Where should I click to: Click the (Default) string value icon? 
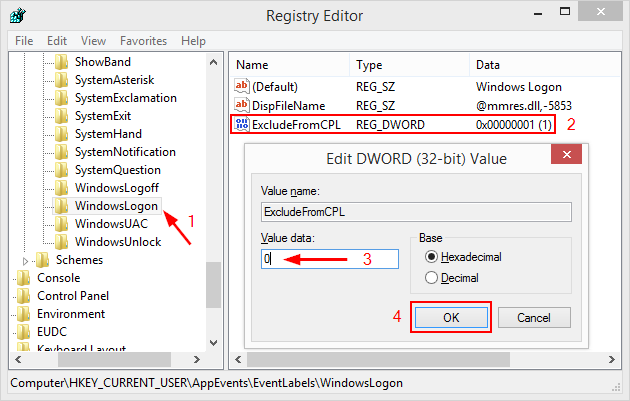241,87
